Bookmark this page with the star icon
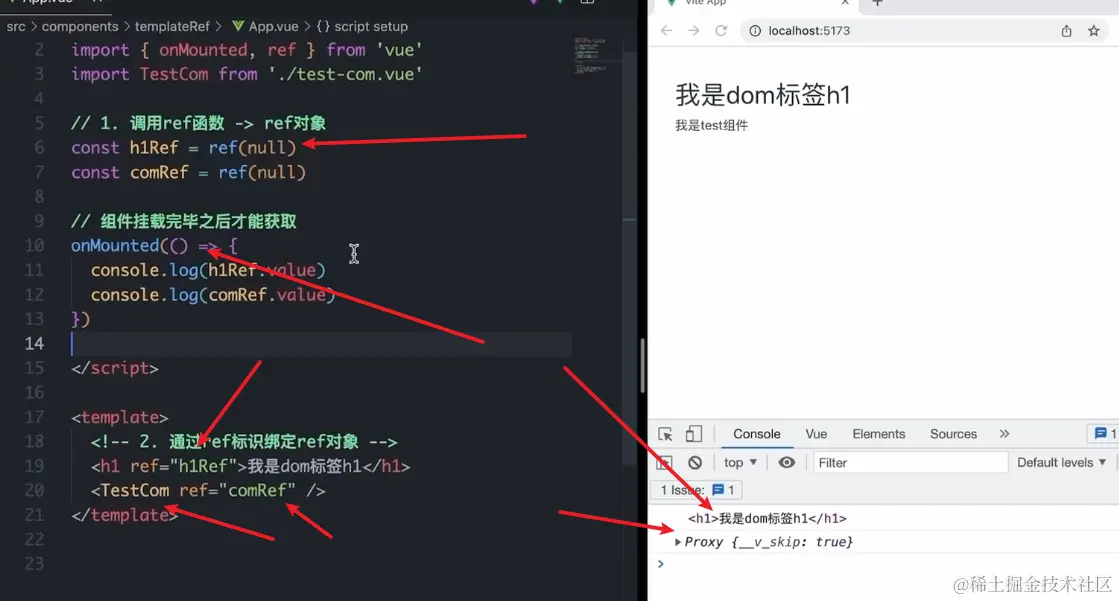The width and height of the screenshot is (1119, 601). 1093,31
